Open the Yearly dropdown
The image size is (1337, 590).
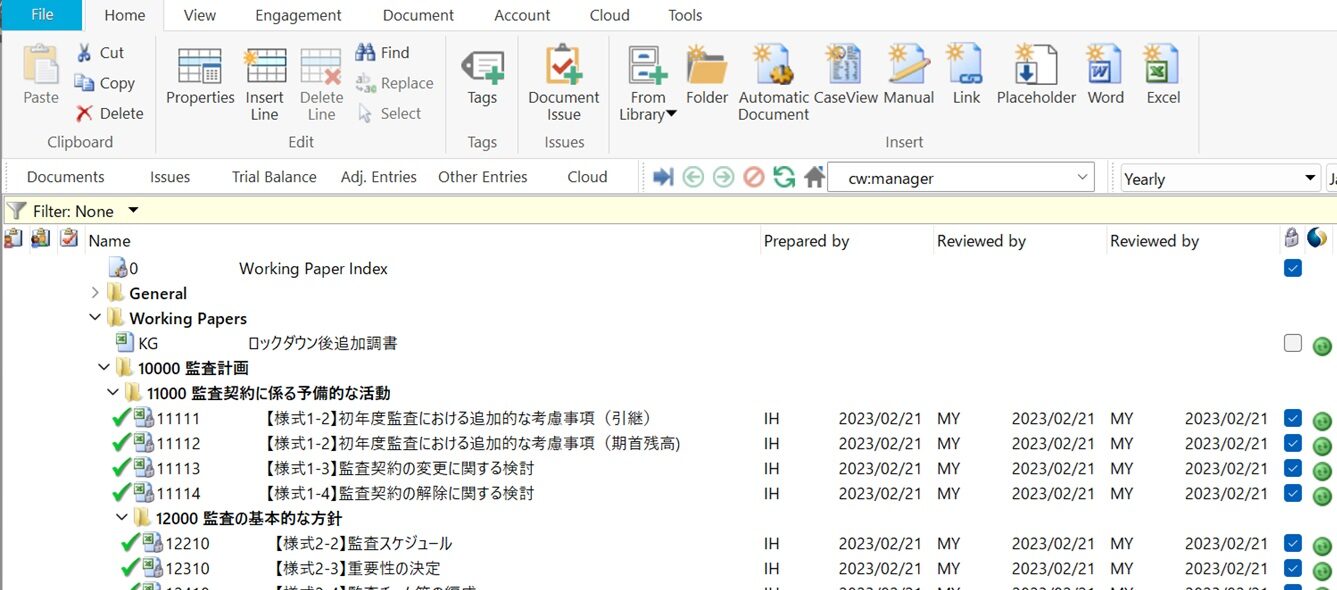[x=1310, y=178]
